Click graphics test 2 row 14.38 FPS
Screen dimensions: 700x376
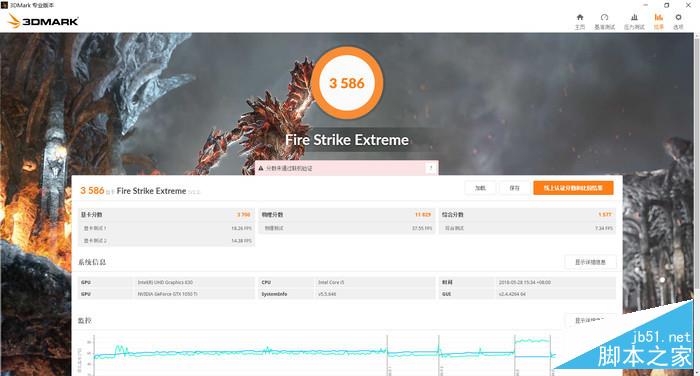click(x=167, y=241)
